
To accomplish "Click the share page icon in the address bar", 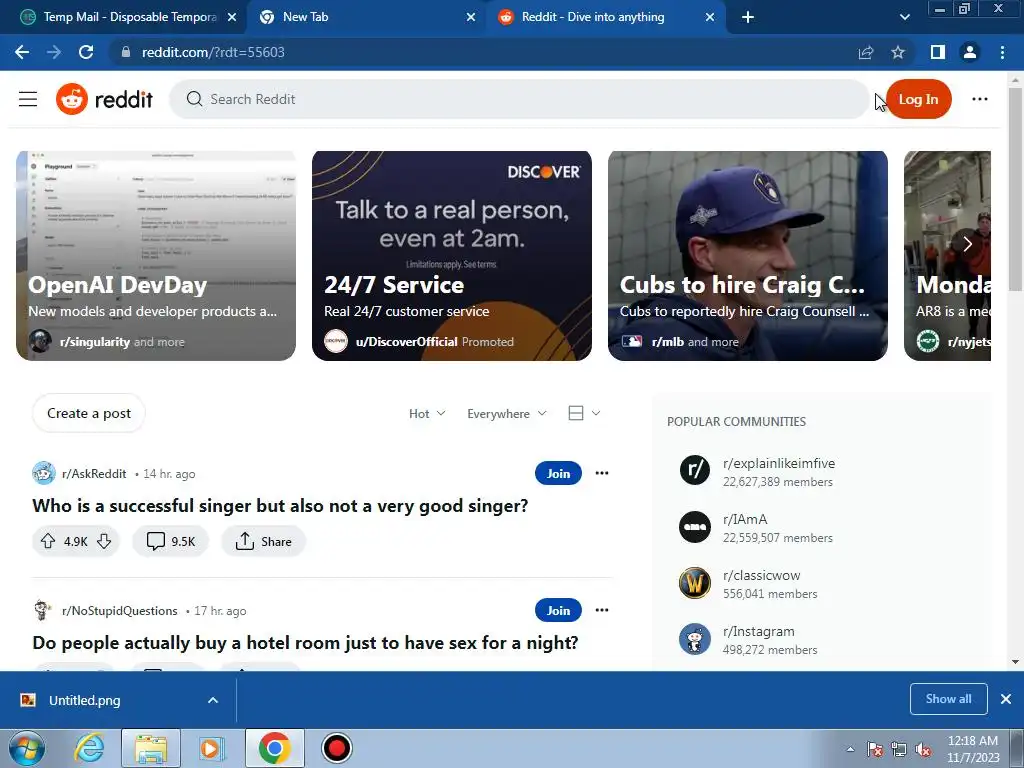I will (x=866, y=52).
